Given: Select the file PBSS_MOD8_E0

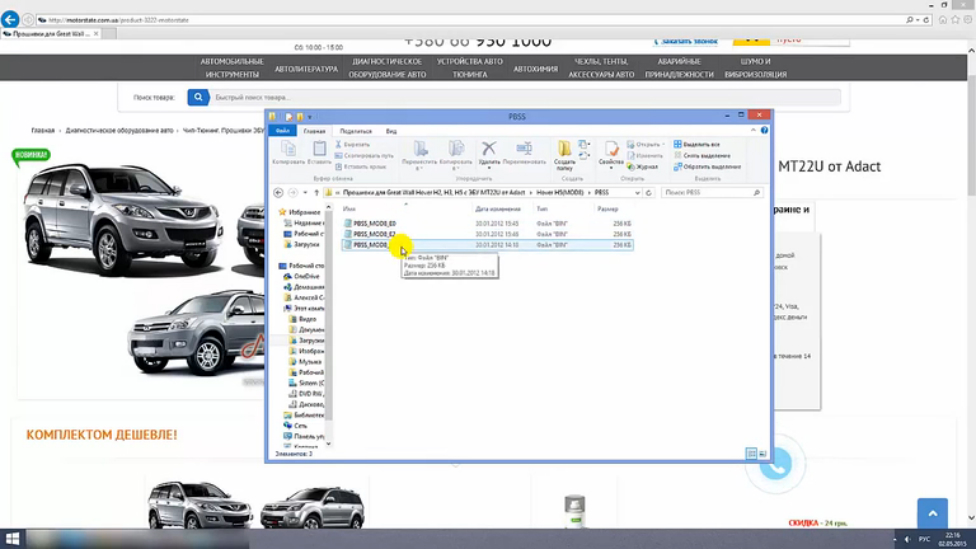Looking at the screenshot, I should pos(374,223).
